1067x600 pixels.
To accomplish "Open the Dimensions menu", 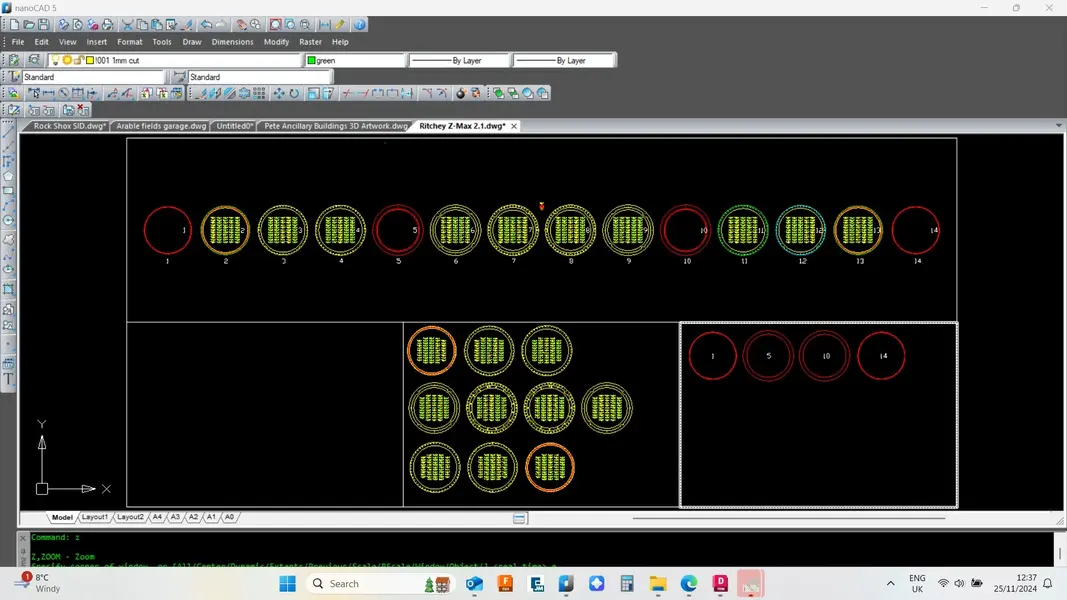I will [x=232, y=41].
